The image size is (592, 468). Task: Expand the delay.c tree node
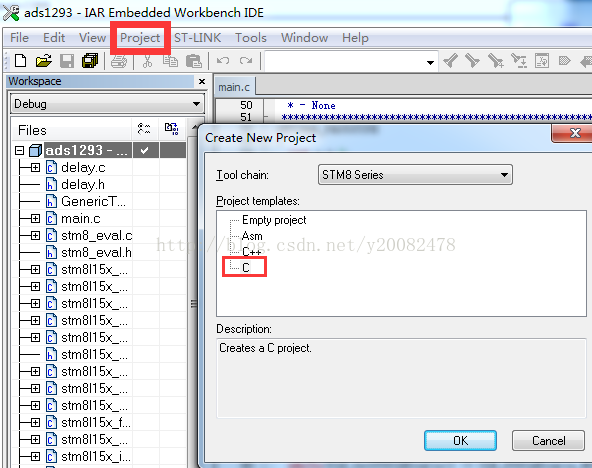35,167
